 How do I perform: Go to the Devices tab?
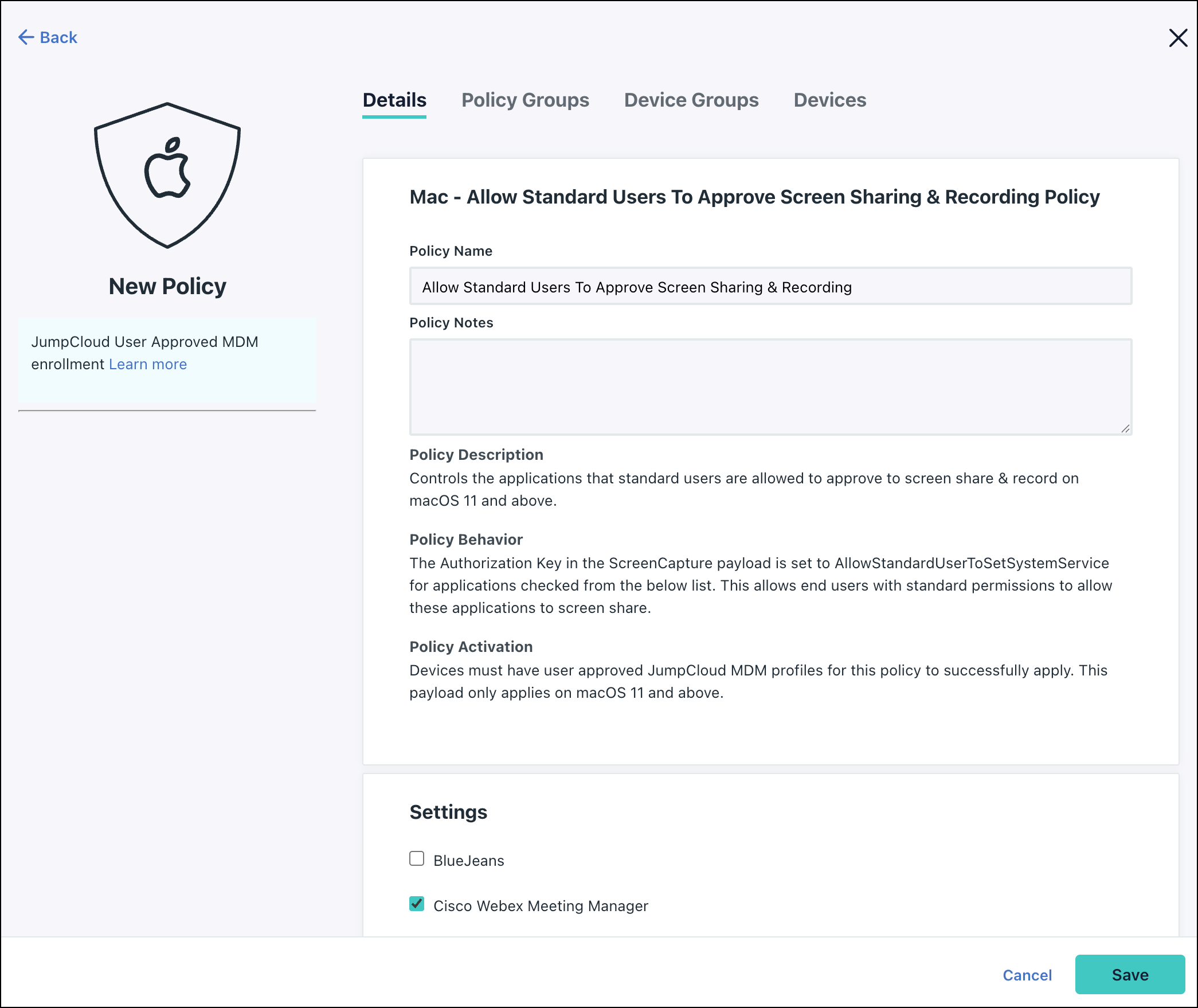829,100
